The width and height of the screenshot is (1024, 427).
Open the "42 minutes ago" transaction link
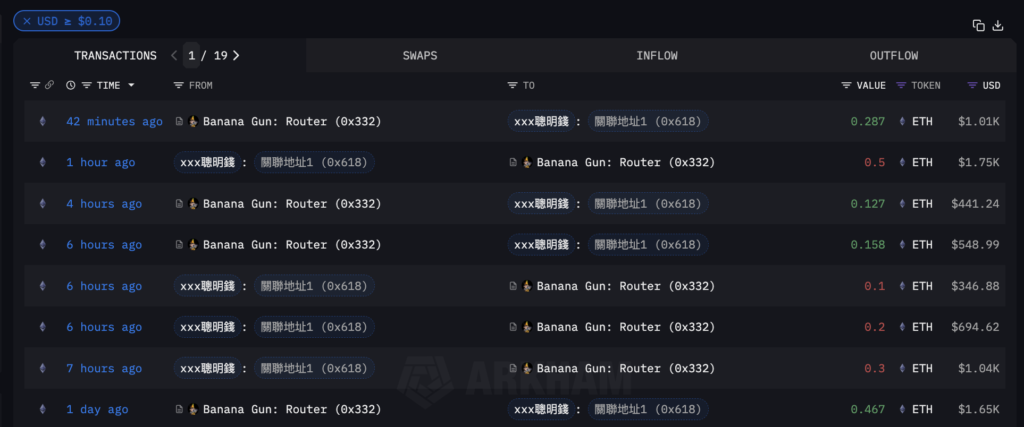tap(114, 122)
